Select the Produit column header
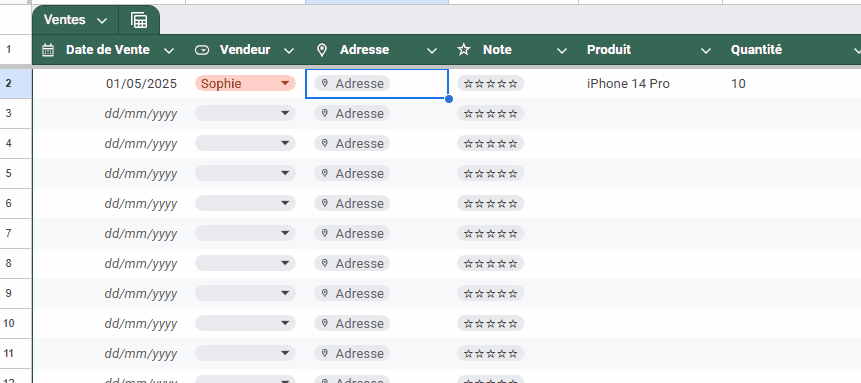This screenshot has height=383, width=861. click(x=651, y=50)
